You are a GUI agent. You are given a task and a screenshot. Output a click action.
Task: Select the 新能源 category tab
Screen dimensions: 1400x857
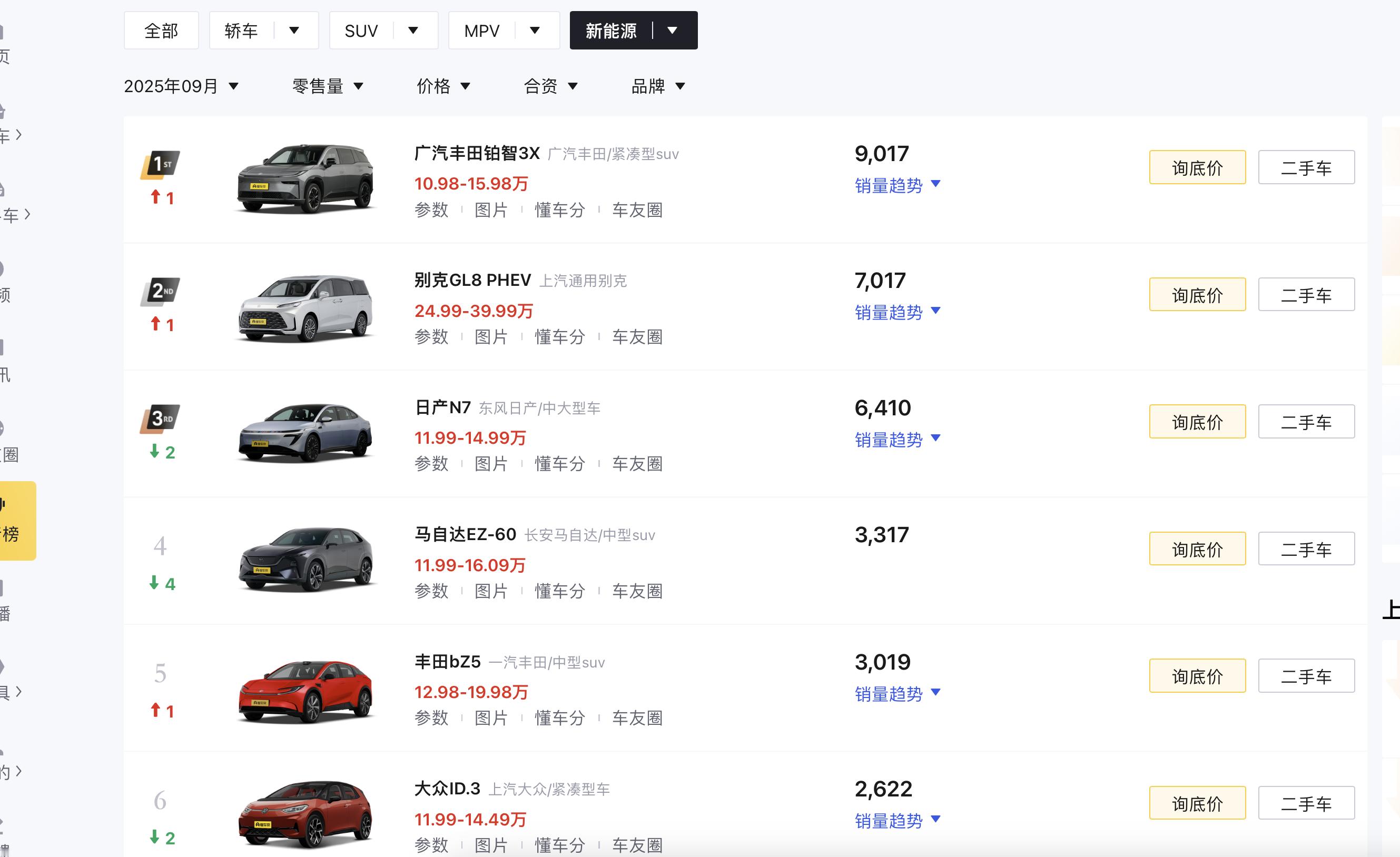point(612,31)
